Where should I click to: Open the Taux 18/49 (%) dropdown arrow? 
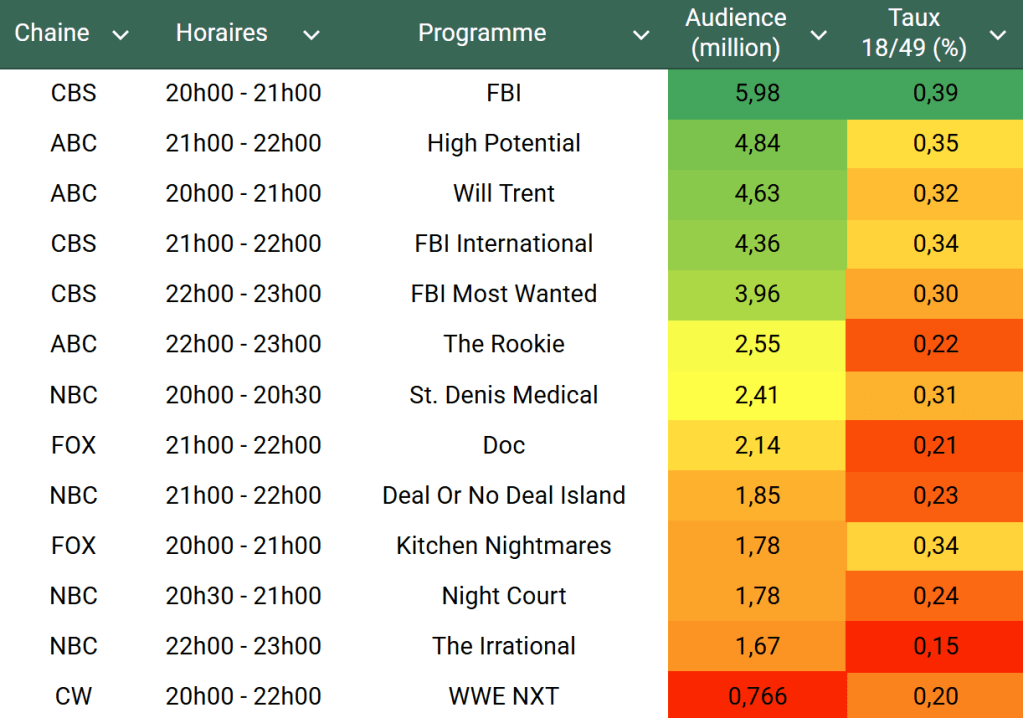point(997,35)
